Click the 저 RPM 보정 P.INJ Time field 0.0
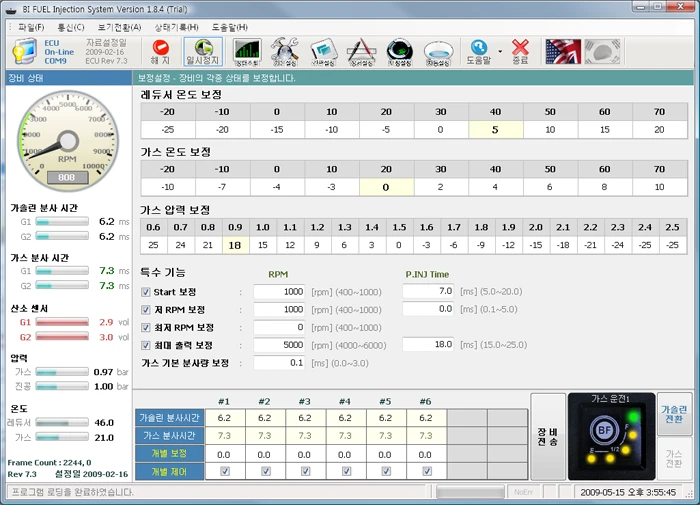The height and width of the screenshot is (505, 700). (x=428, y=309)
